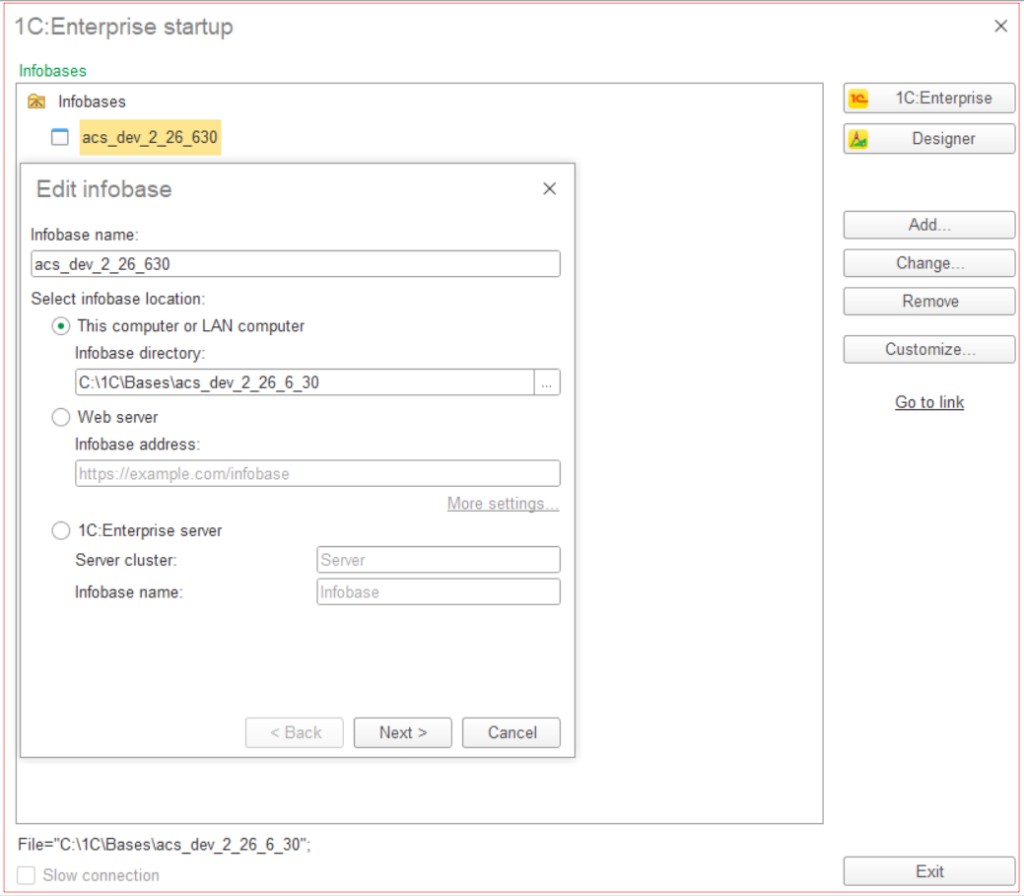Click the acs_dev_2_26_630 infobase window icon

(x=59, y=137)
